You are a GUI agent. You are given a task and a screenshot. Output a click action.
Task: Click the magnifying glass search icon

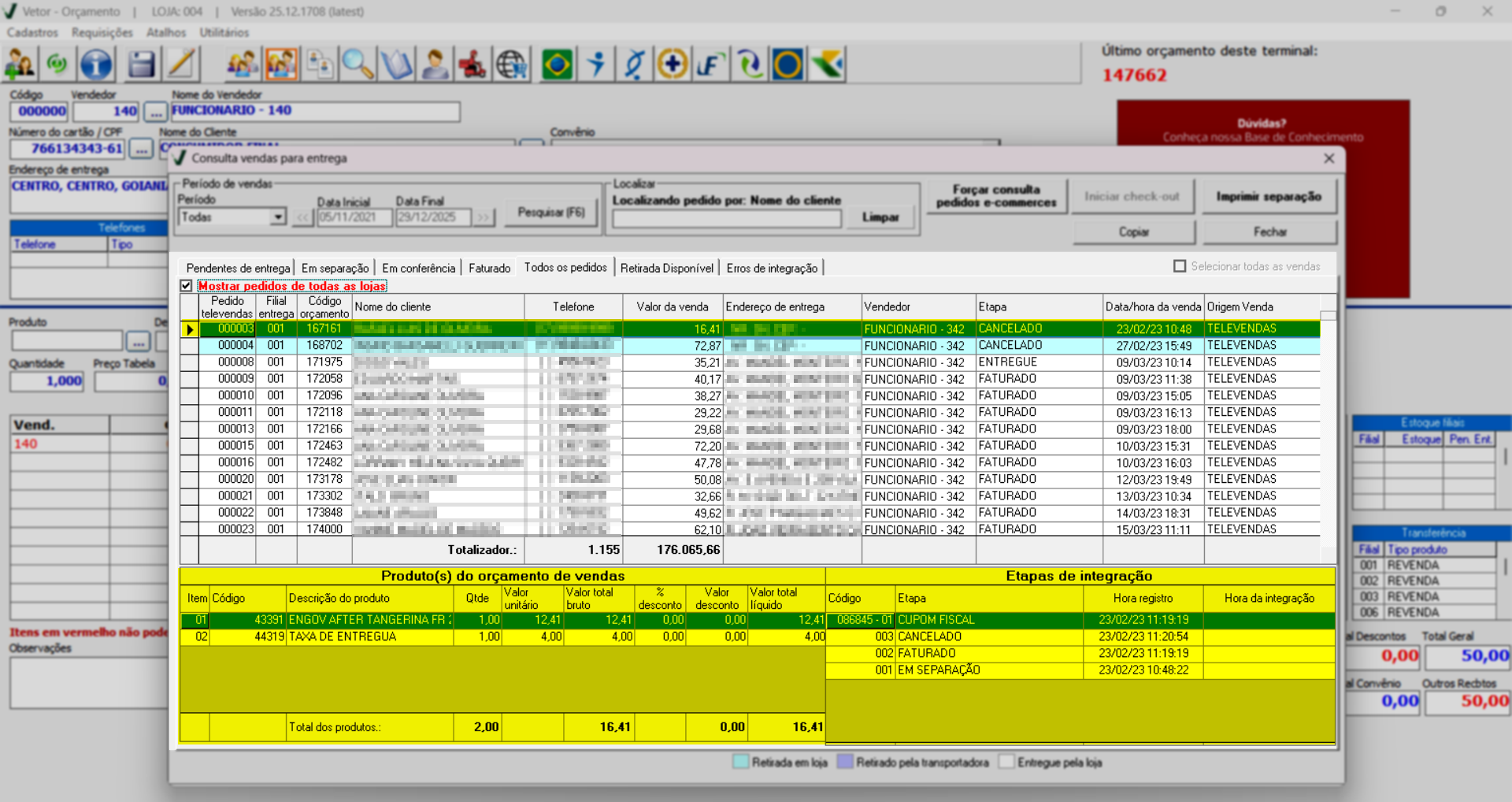(358, 65)
